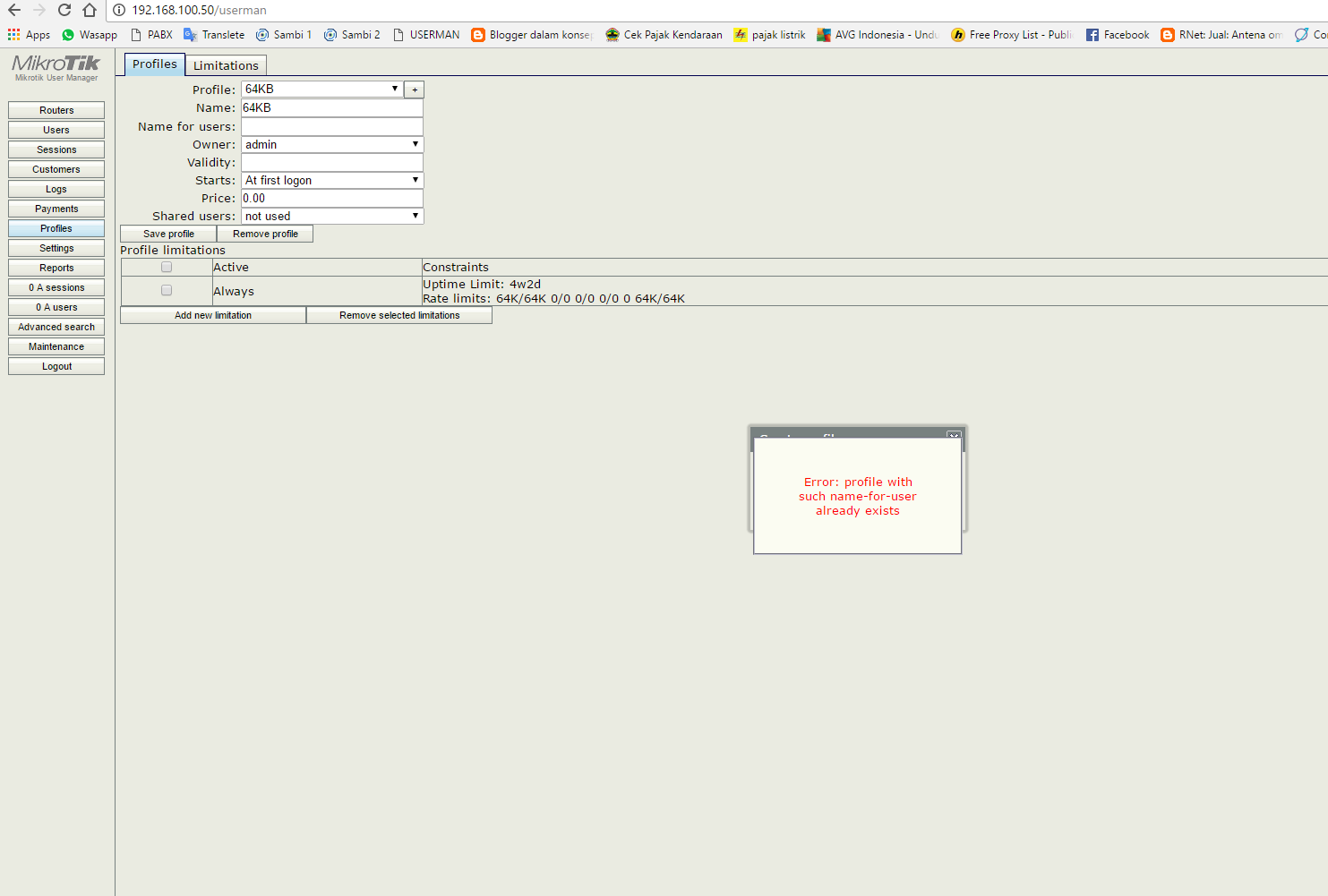Open Cek Pajak Kendaraan bookmark
The image size is (1328, 896).
pos(664,35)
